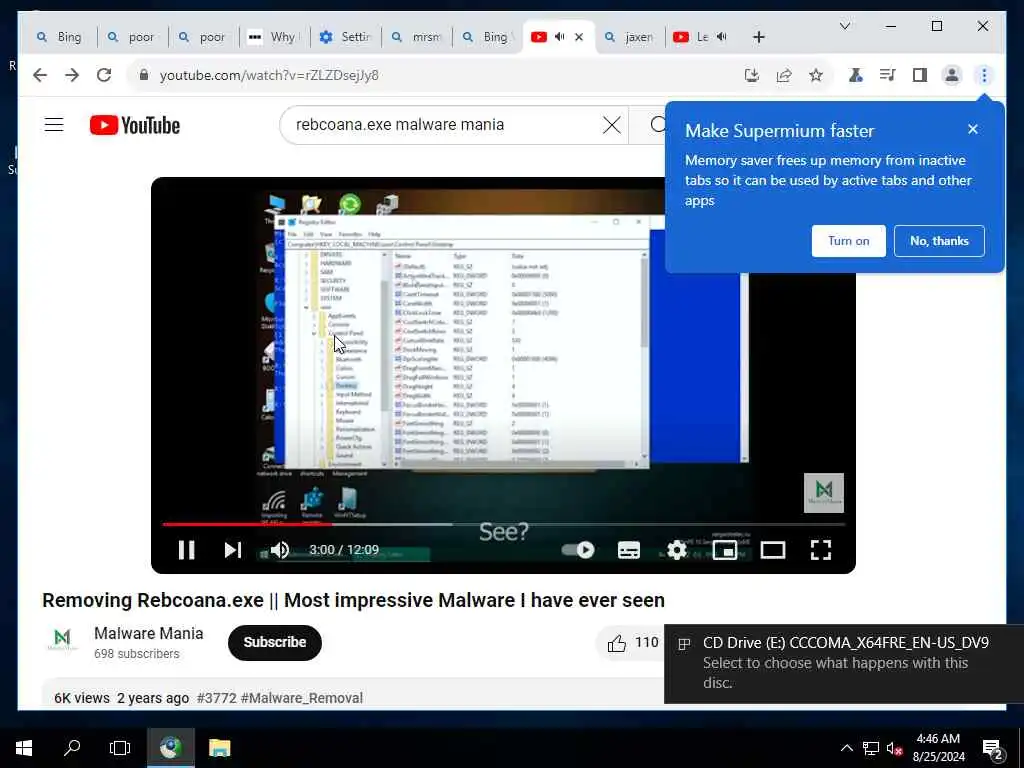Switch to miniplayer mode
The image size is (1024, 768).
coord(725,550)
